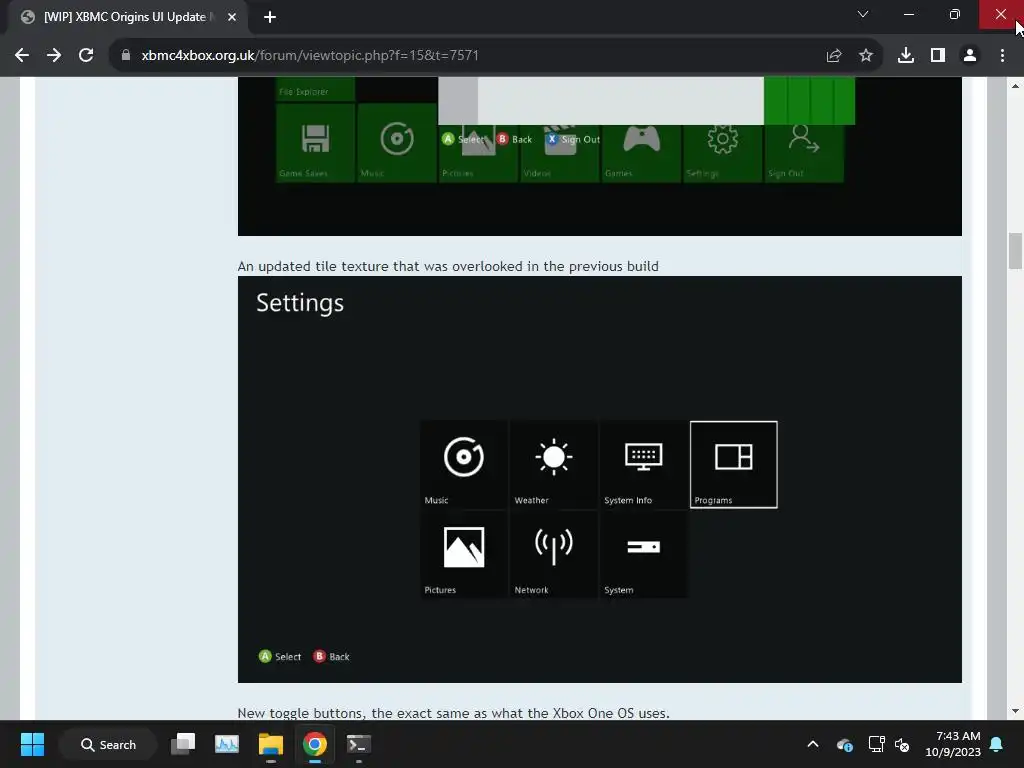The width and height of the screenshot is (1024, 768).
Task: View site information via lock icon
Action: (x=125, y=56)
